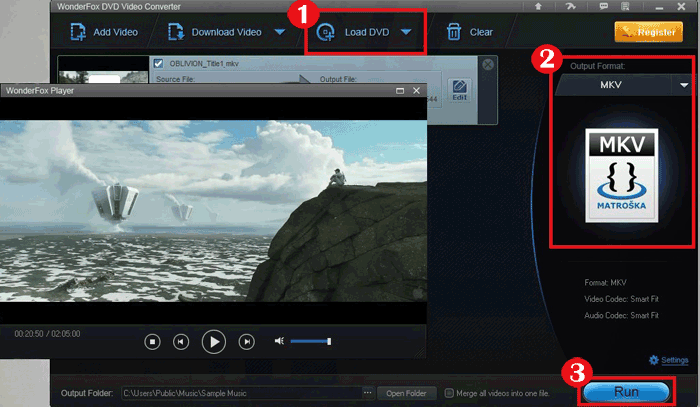This screenshot has width=700, height=407.
Task: Click the Open Folder button
Action: 406,393
